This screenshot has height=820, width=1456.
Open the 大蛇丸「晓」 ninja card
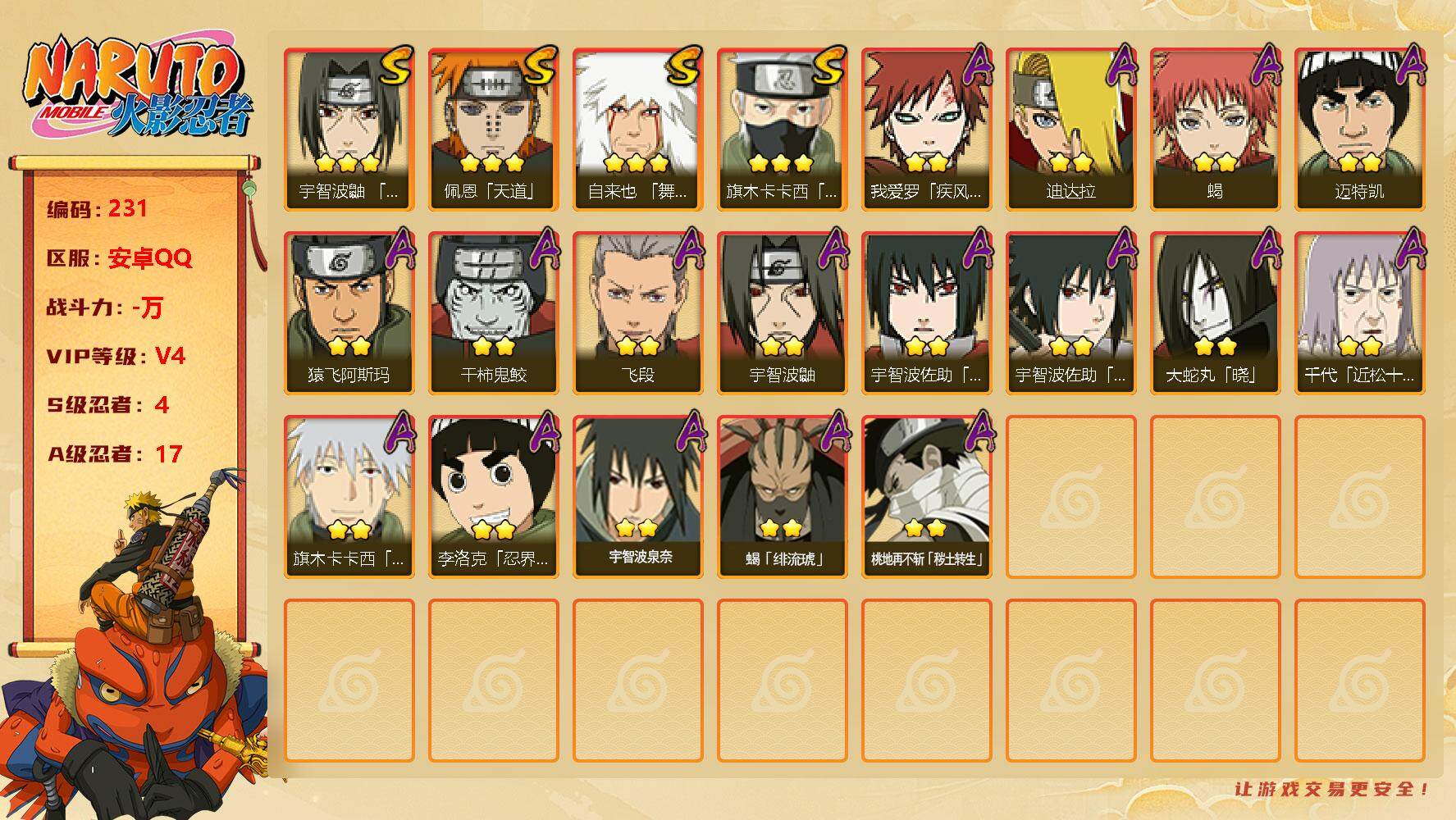click(x=1215, y=313)
